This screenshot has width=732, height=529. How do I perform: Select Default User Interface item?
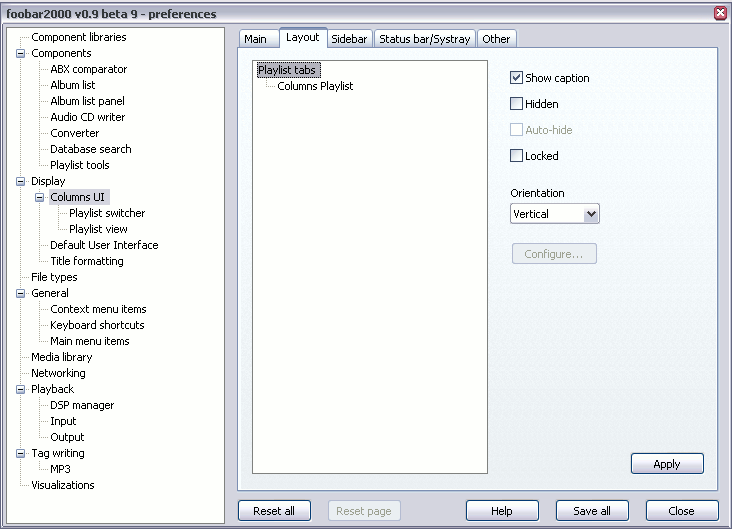click(104, 245)
